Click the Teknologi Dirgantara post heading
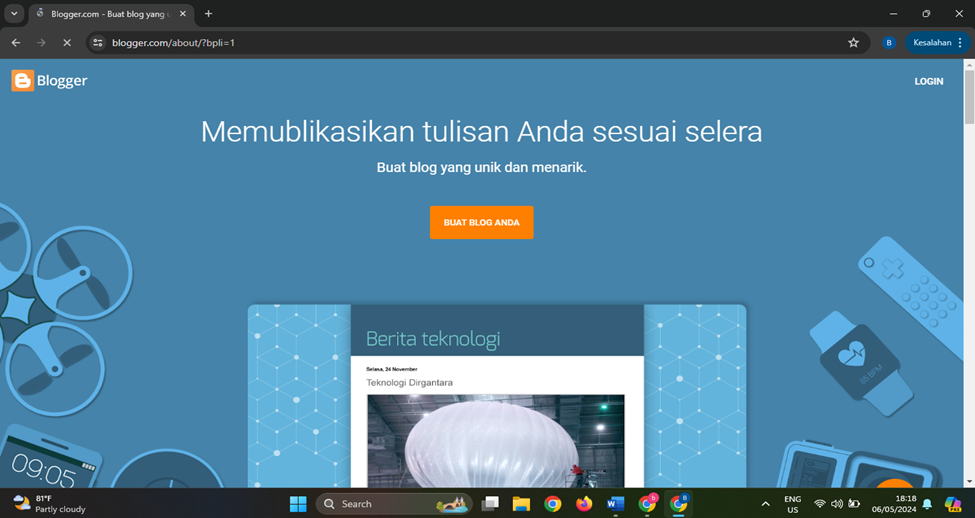 409,382
